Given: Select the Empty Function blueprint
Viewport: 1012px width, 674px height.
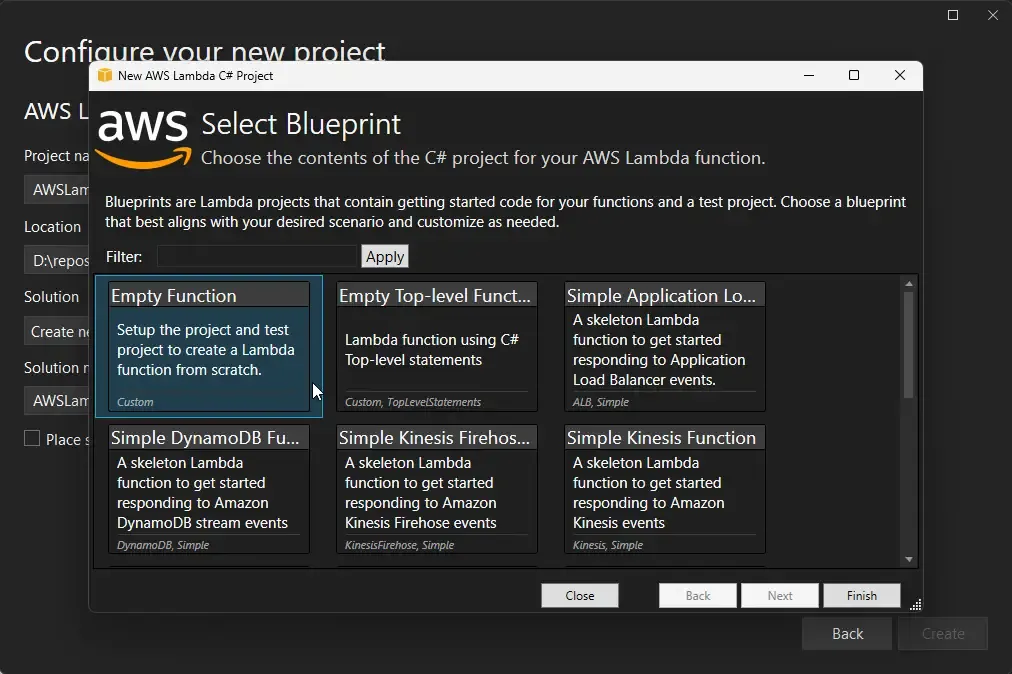Looking at the screenshot, I should (207, 345).
